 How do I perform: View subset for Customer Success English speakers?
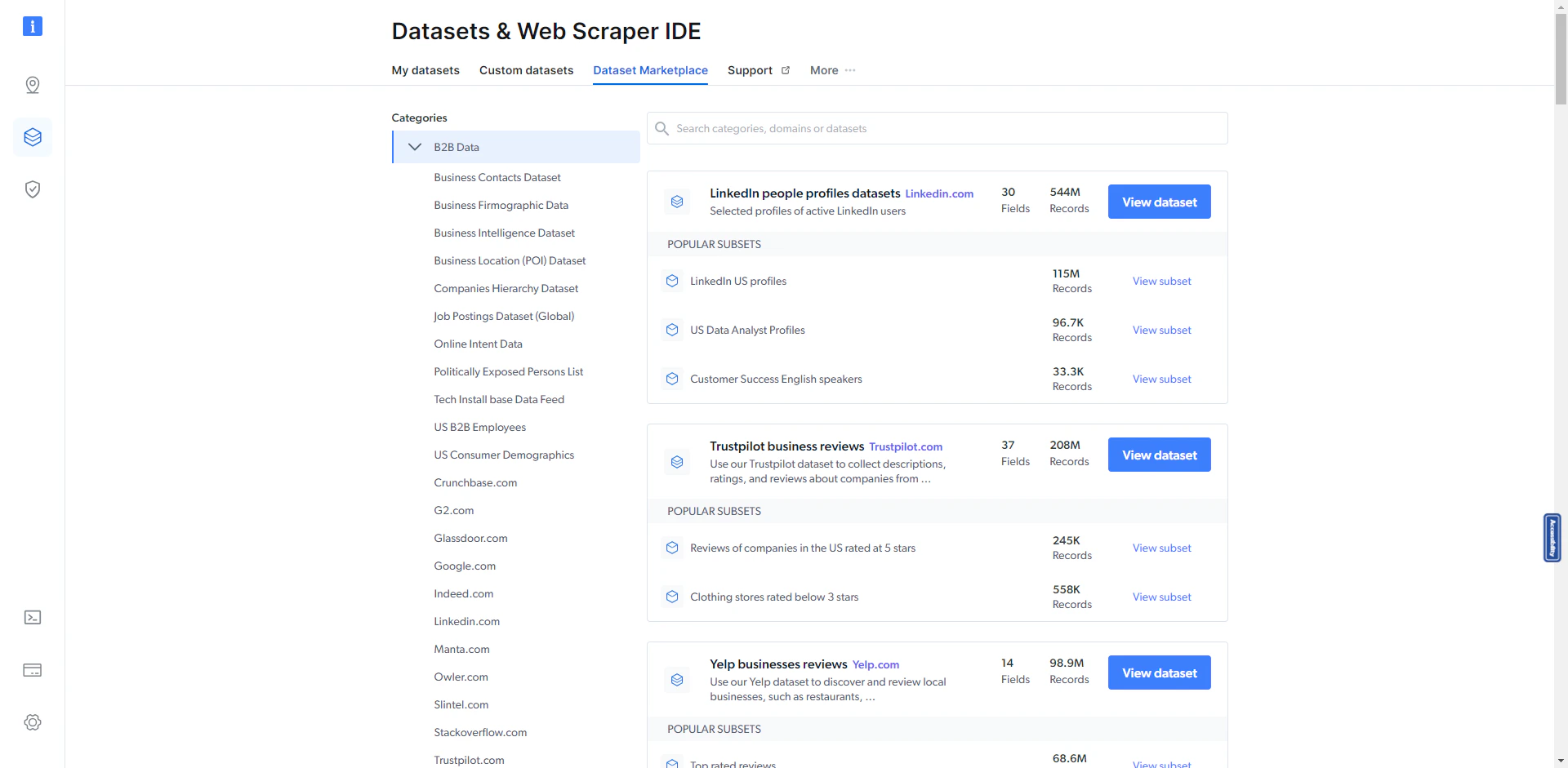coord(1161,379)
